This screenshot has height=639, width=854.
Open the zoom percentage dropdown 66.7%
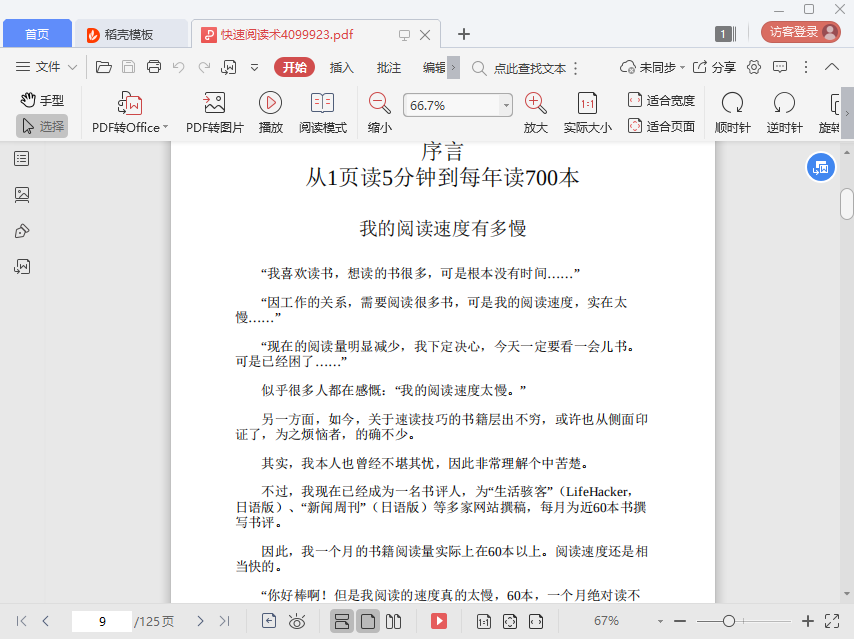[x=506, y=105]
